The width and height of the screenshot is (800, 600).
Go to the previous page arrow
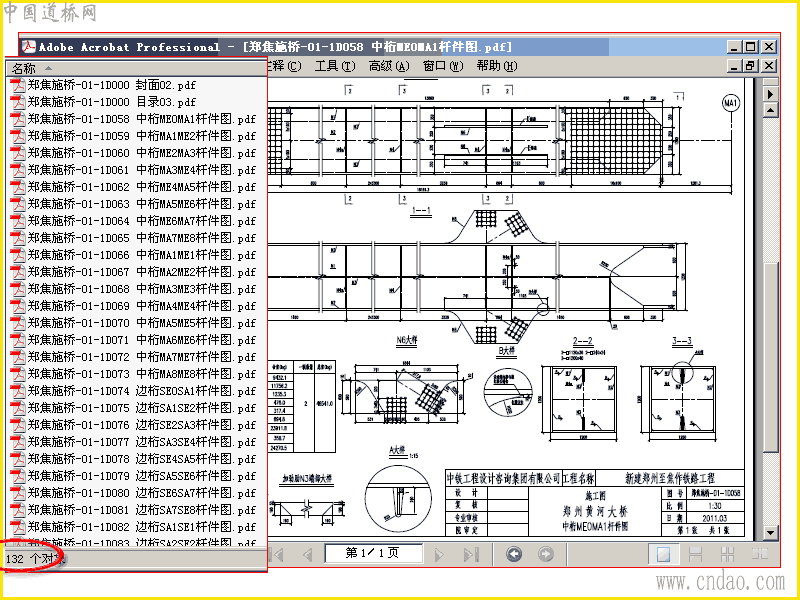pos(308,554)
